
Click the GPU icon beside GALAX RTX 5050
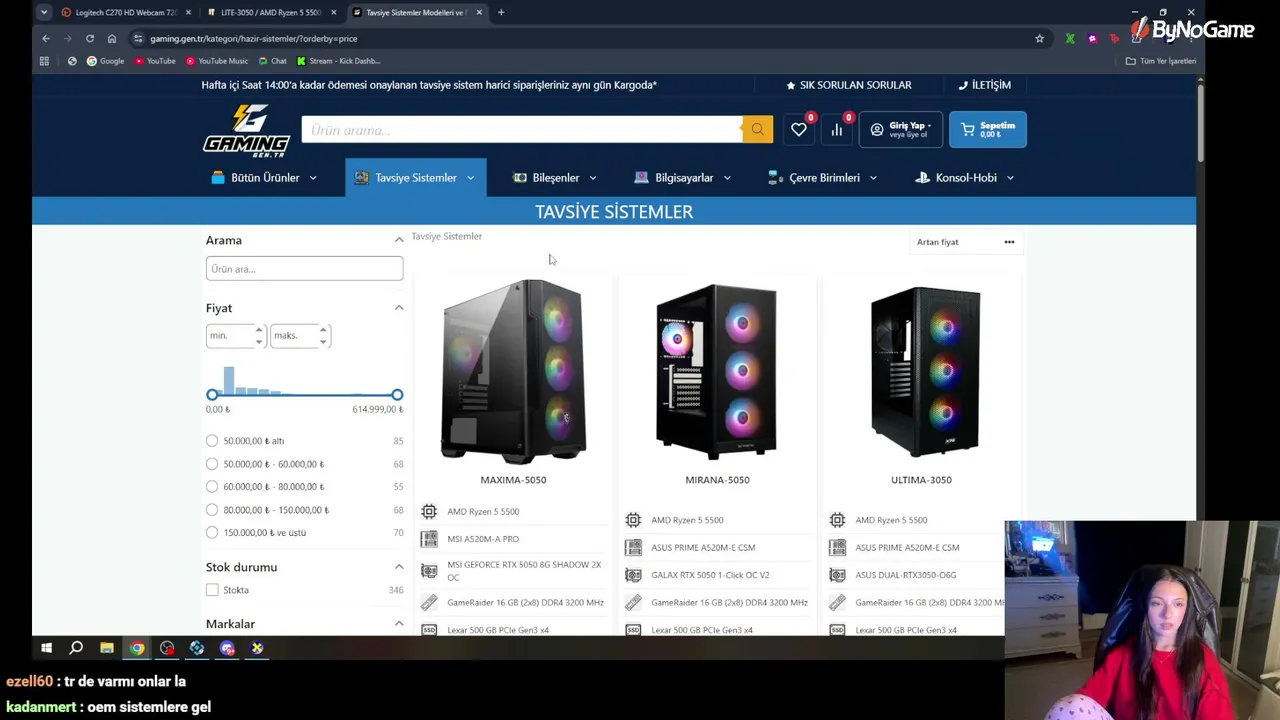[x=633, y=575]
